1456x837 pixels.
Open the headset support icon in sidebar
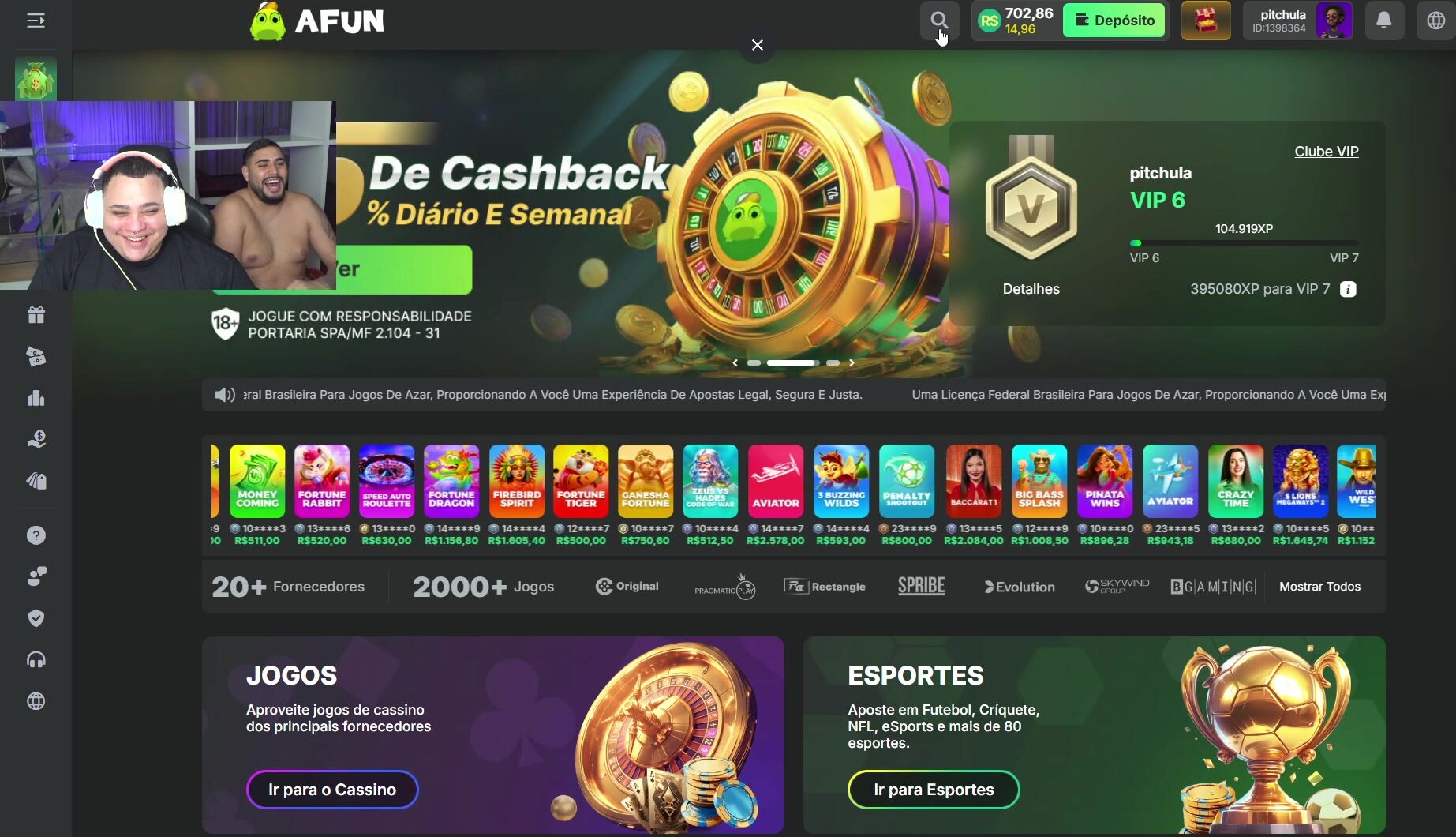(x=36, y=659)
